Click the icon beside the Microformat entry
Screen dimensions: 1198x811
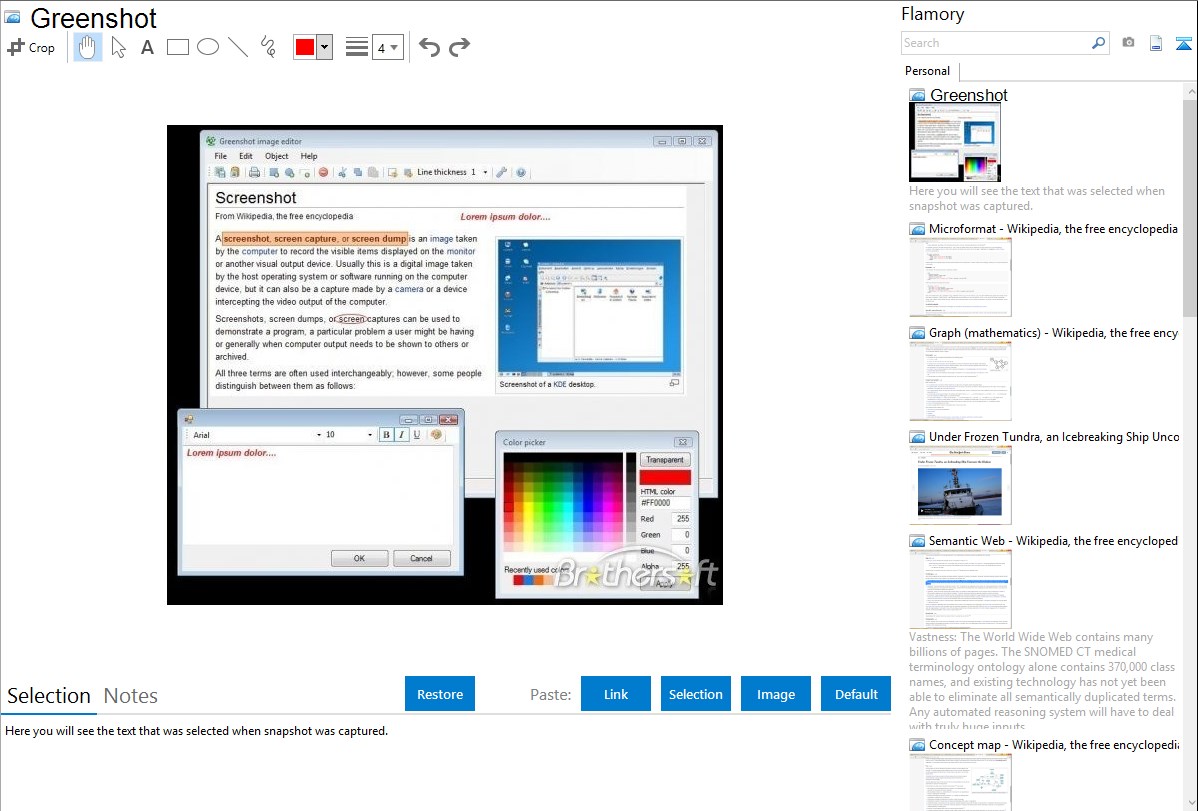917,229
